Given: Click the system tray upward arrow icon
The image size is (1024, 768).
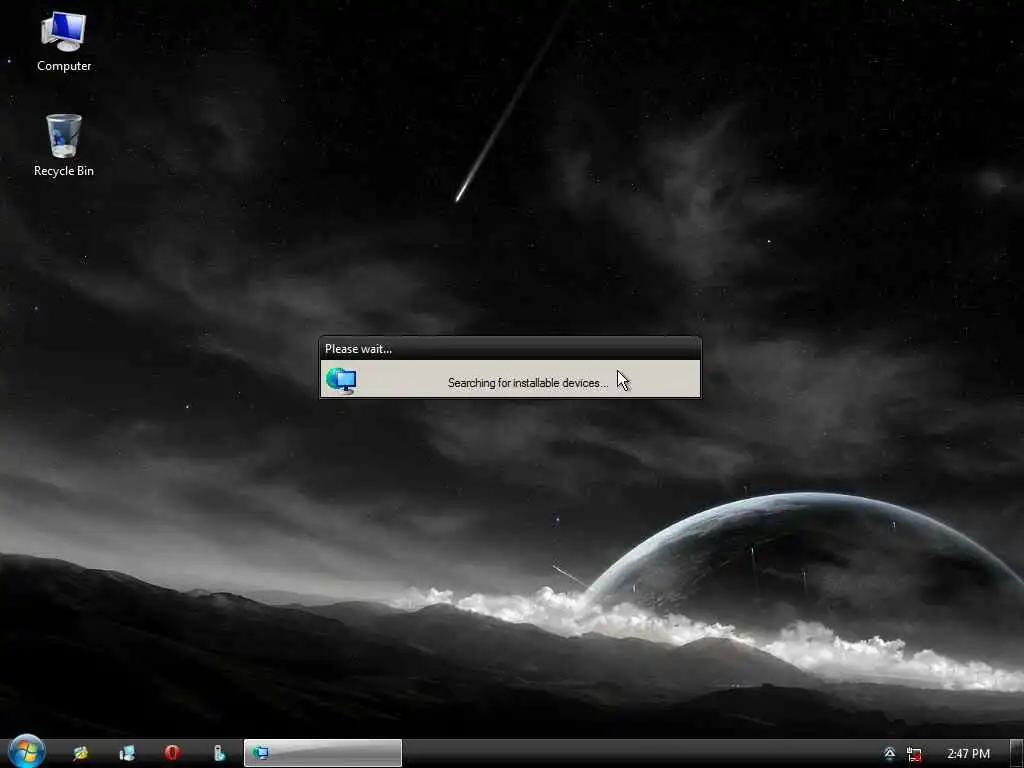Looking at the screenshot, I should (889, 754).
